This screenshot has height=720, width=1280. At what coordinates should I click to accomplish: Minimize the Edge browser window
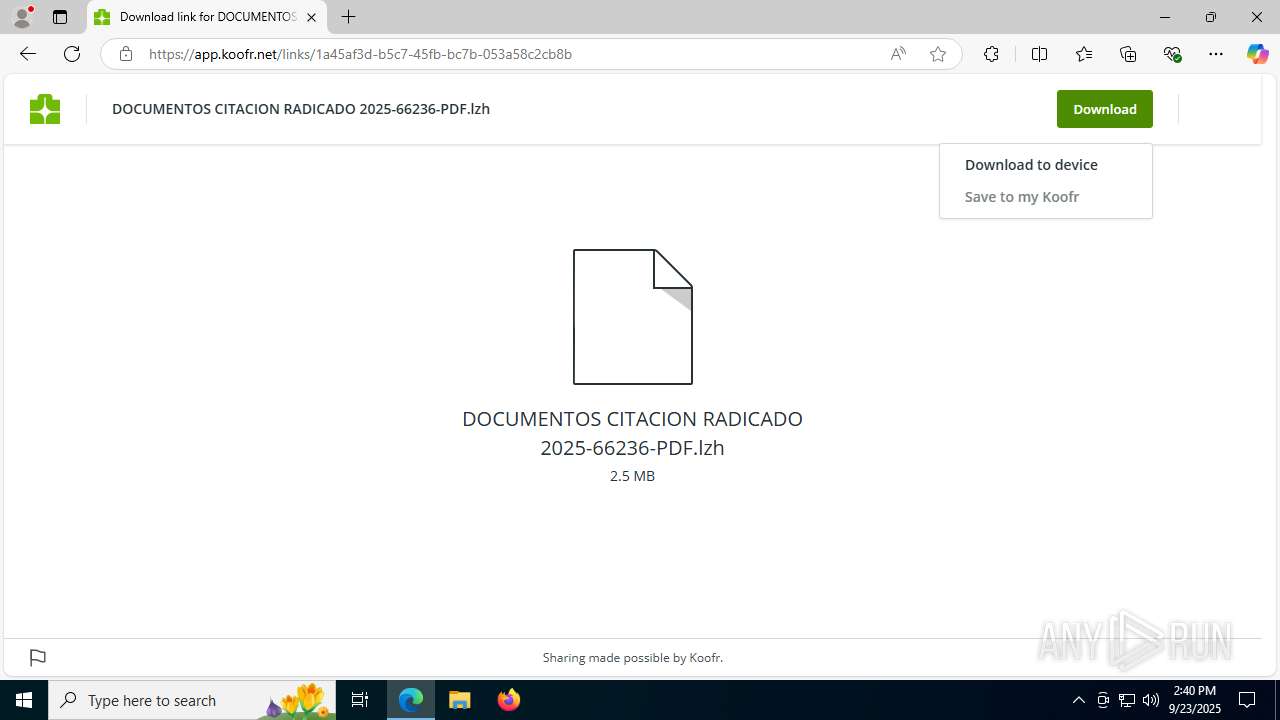pos(1165,17)
